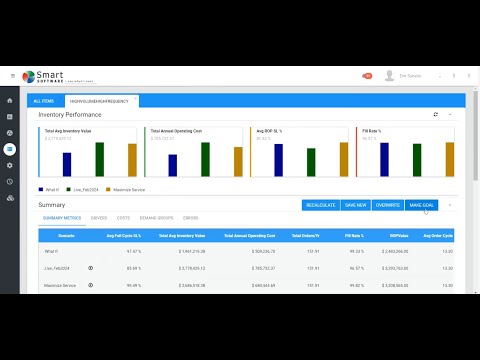This screenshot has height=360, width=480.
Task: Sort by Scenario column header
Action: coord(66,236)
